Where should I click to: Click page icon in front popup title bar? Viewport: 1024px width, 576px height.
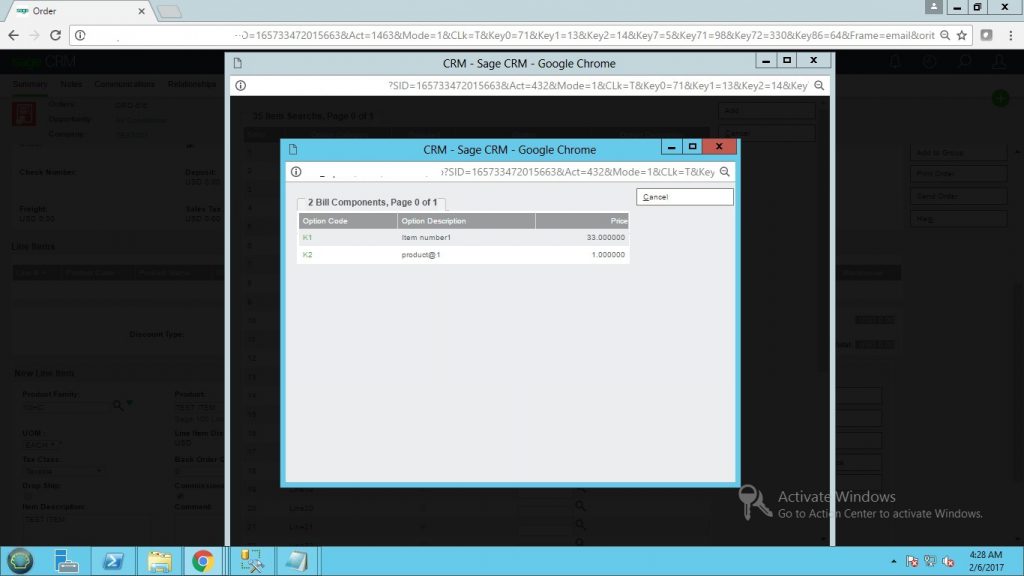pos(293,150)
